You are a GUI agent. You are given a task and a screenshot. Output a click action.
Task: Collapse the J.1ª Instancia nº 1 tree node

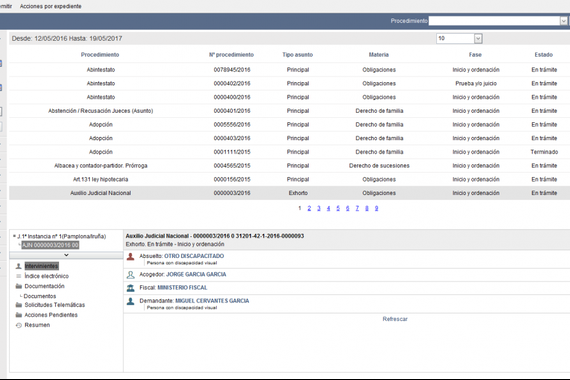[x=14, y=236]
